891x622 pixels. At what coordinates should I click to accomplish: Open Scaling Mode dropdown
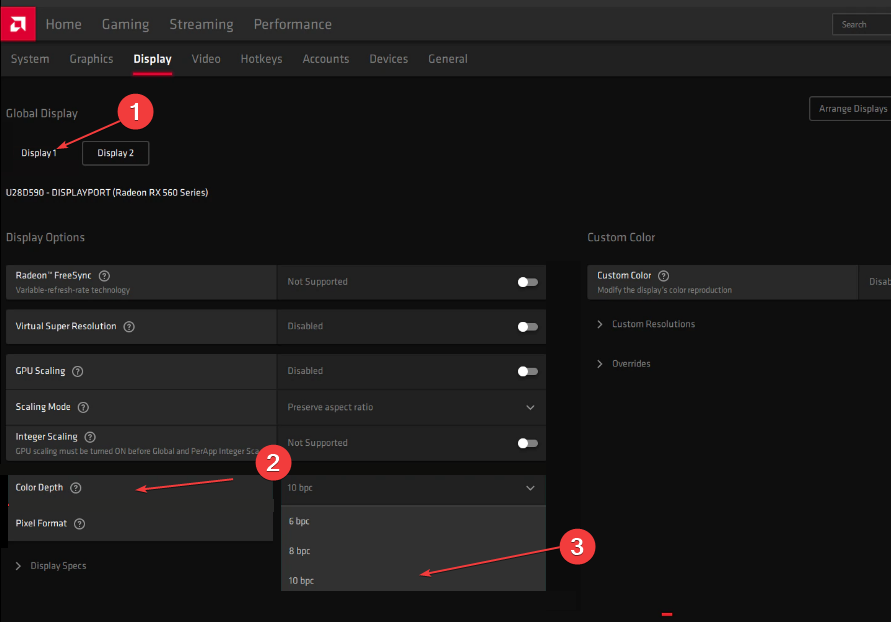(411, 407)
